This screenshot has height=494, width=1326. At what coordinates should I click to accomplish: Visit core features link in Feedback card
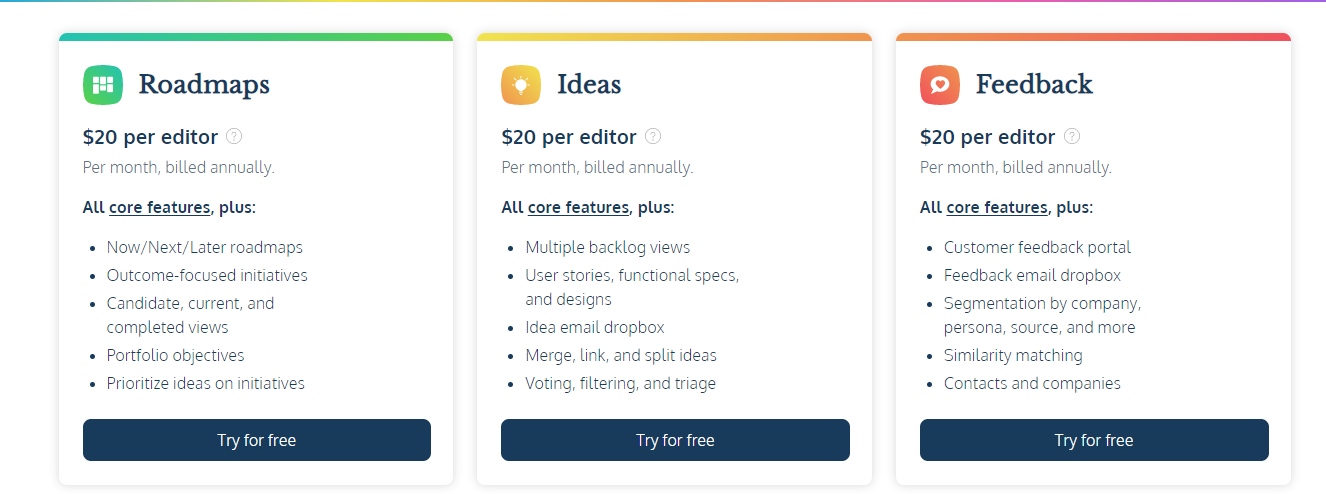tap(997, 208)
